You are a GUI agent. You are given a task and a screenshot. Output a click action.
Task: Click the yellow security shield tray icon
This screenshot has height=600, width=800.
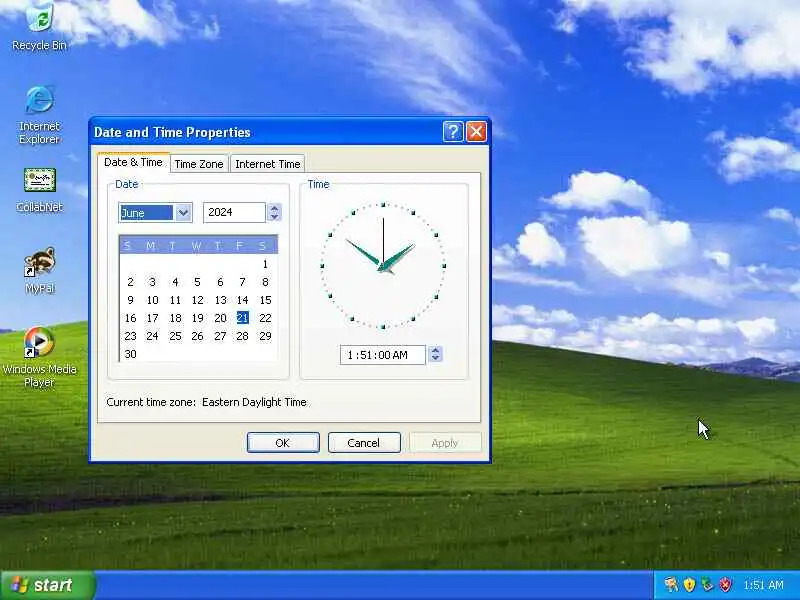tap(689, 584)
